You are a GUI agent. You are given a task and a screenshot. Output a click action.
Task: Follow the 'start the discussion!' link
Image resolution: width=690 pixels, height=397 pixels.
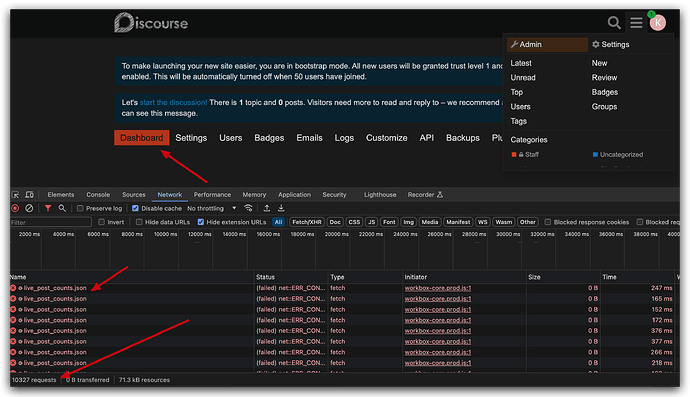point(173,103)
